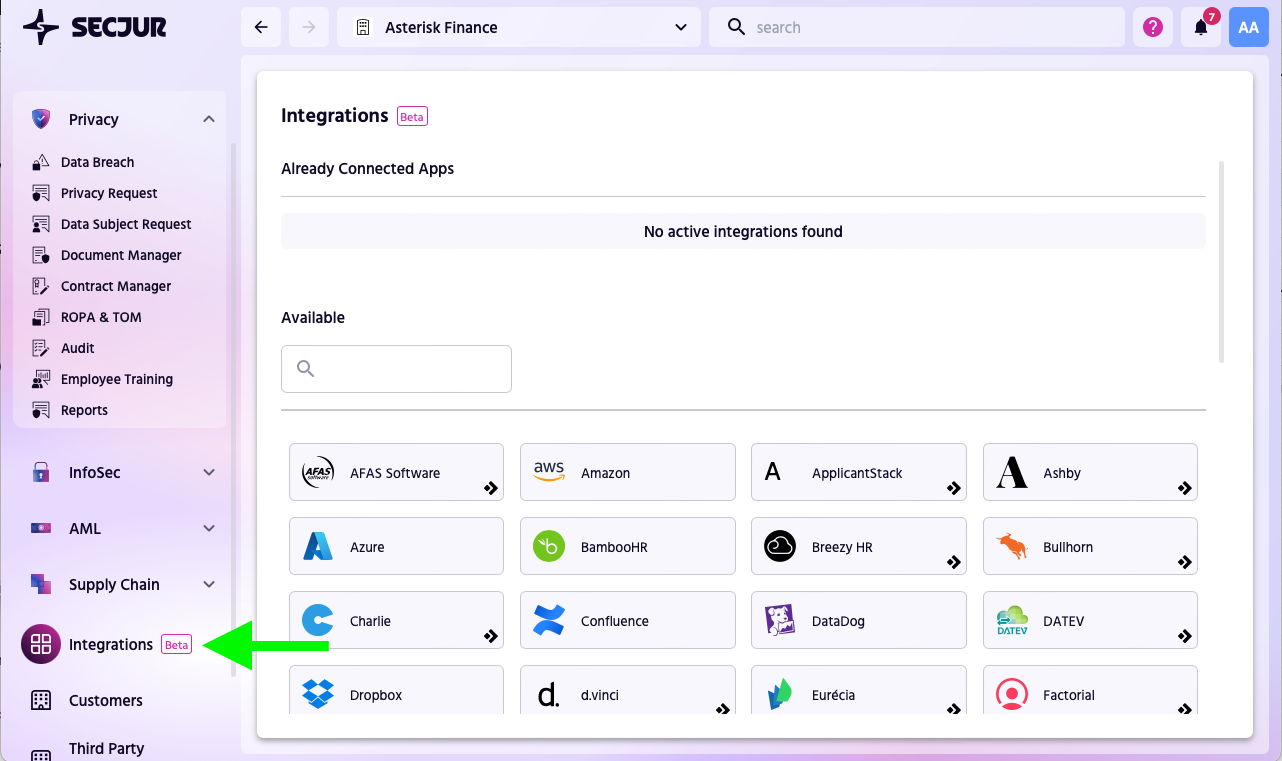Select the Eurécia integration card
1282x761 pixels.
(x=858, y=690)
